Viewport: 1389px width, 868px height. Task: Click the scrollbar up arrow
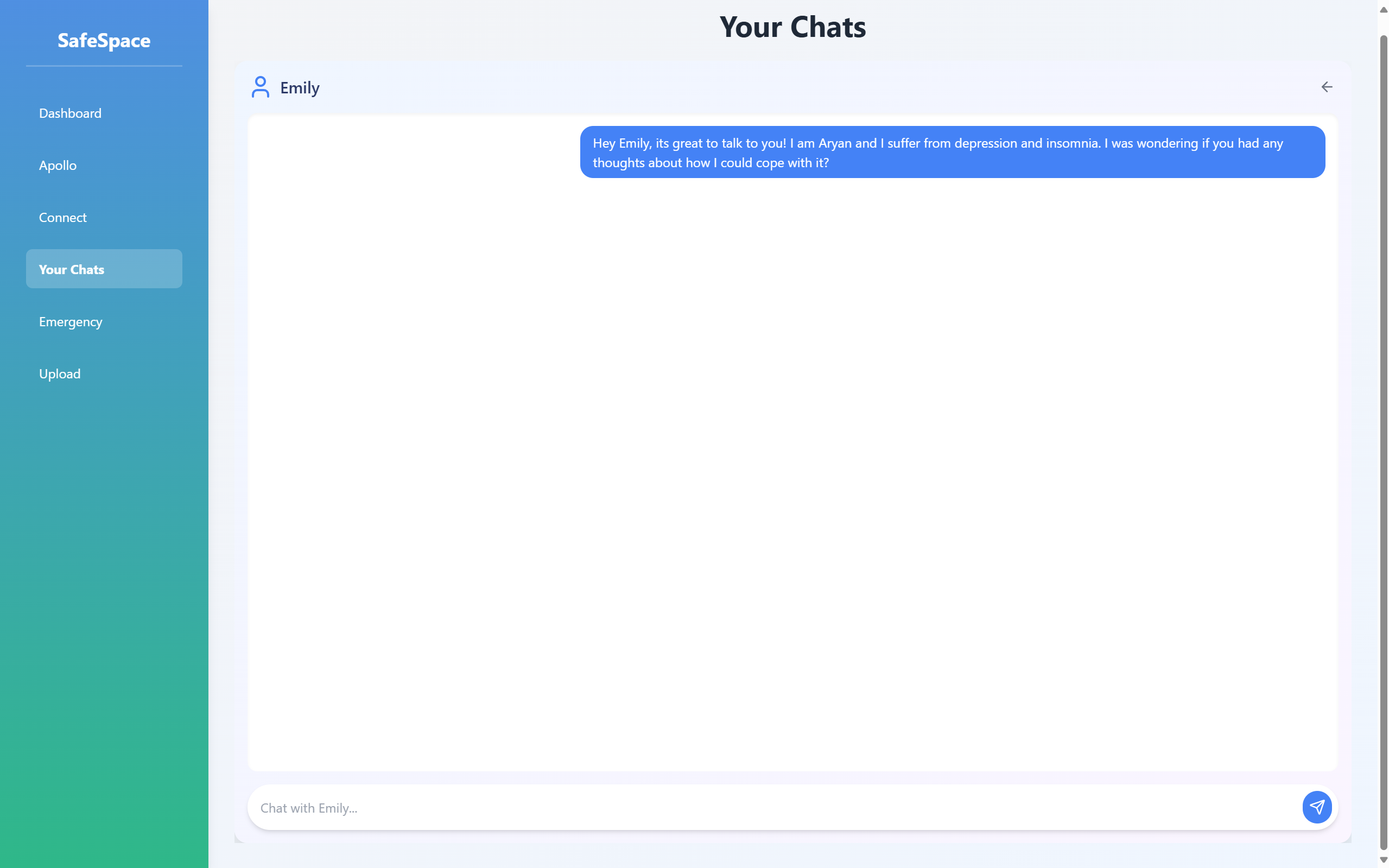tap(1383, 10)
